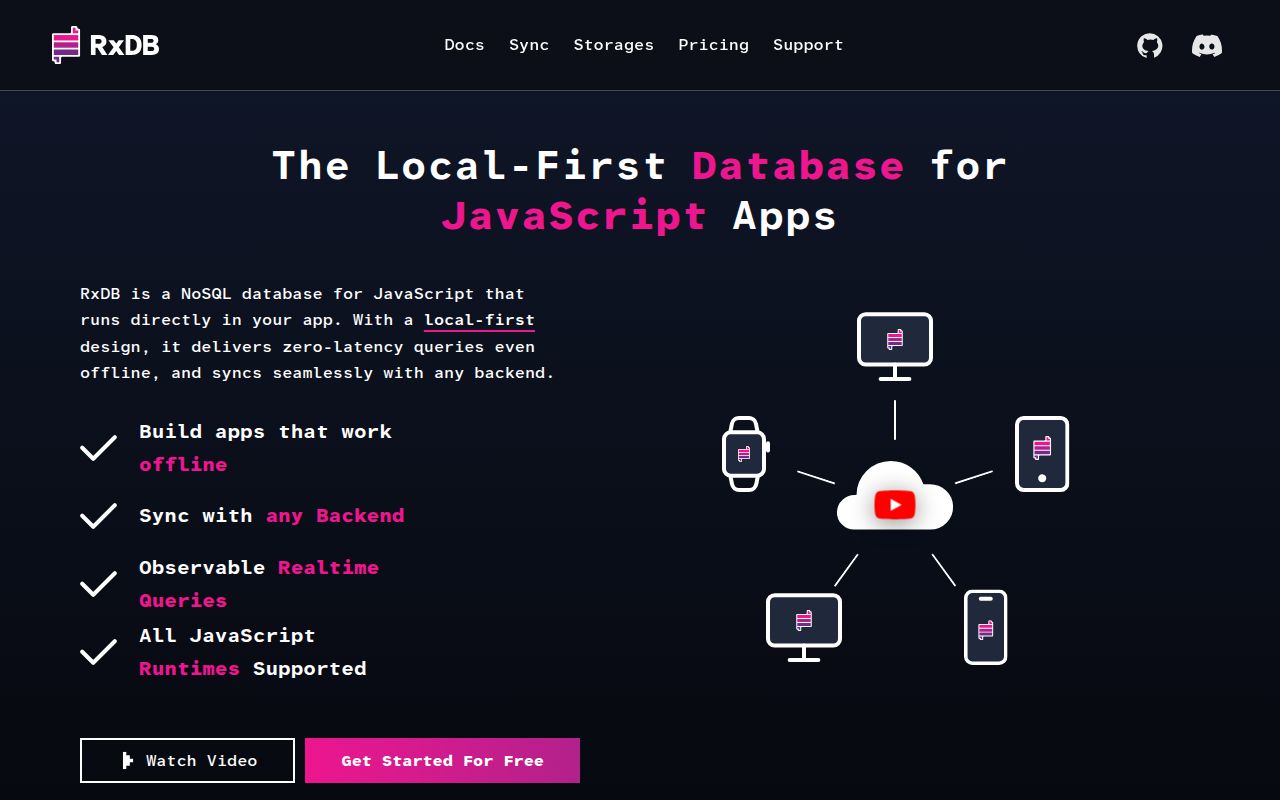Click the RxDB logo icon in the header
The width and height of the screenshot is (1280, 800).
tap(66, 45)
